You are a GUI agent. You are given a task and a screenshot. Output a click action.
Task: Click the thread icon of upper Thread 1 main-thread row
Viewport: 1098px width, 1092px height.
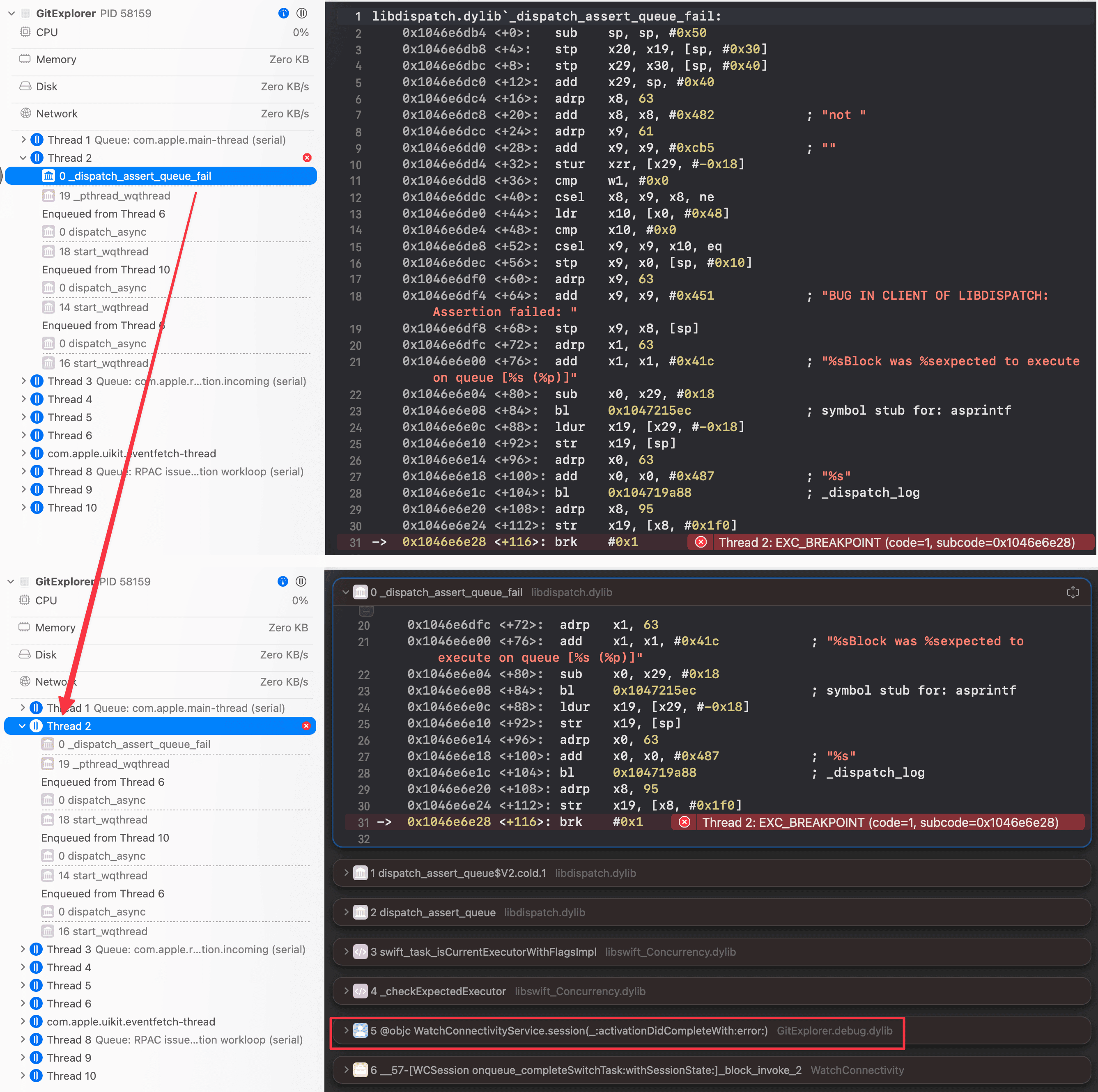click(37, 140)
